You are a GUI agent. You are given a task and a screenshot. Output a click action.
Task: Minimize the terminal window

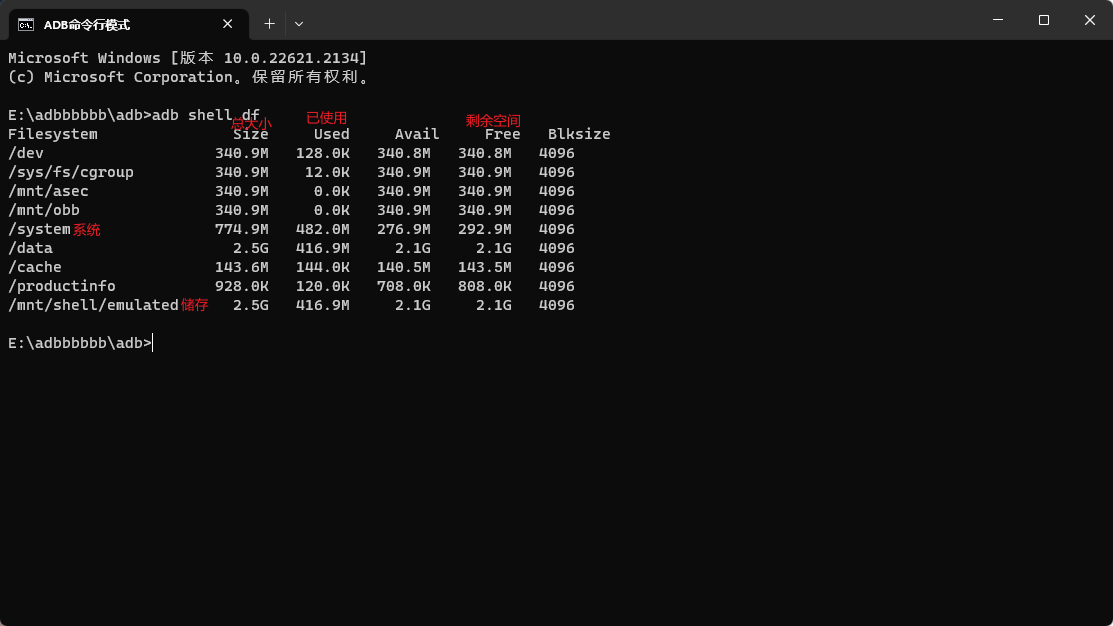(x=997, y=20)
